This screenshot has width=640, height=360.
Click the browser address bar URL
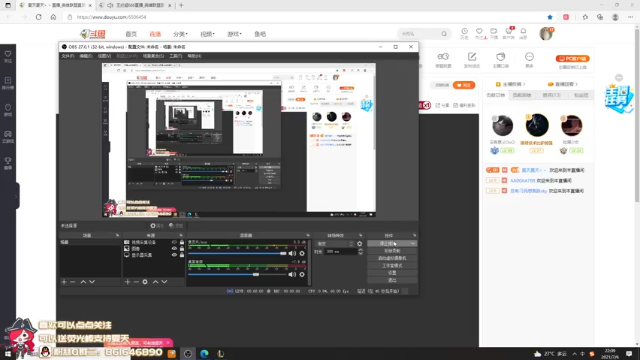(111, 17)
